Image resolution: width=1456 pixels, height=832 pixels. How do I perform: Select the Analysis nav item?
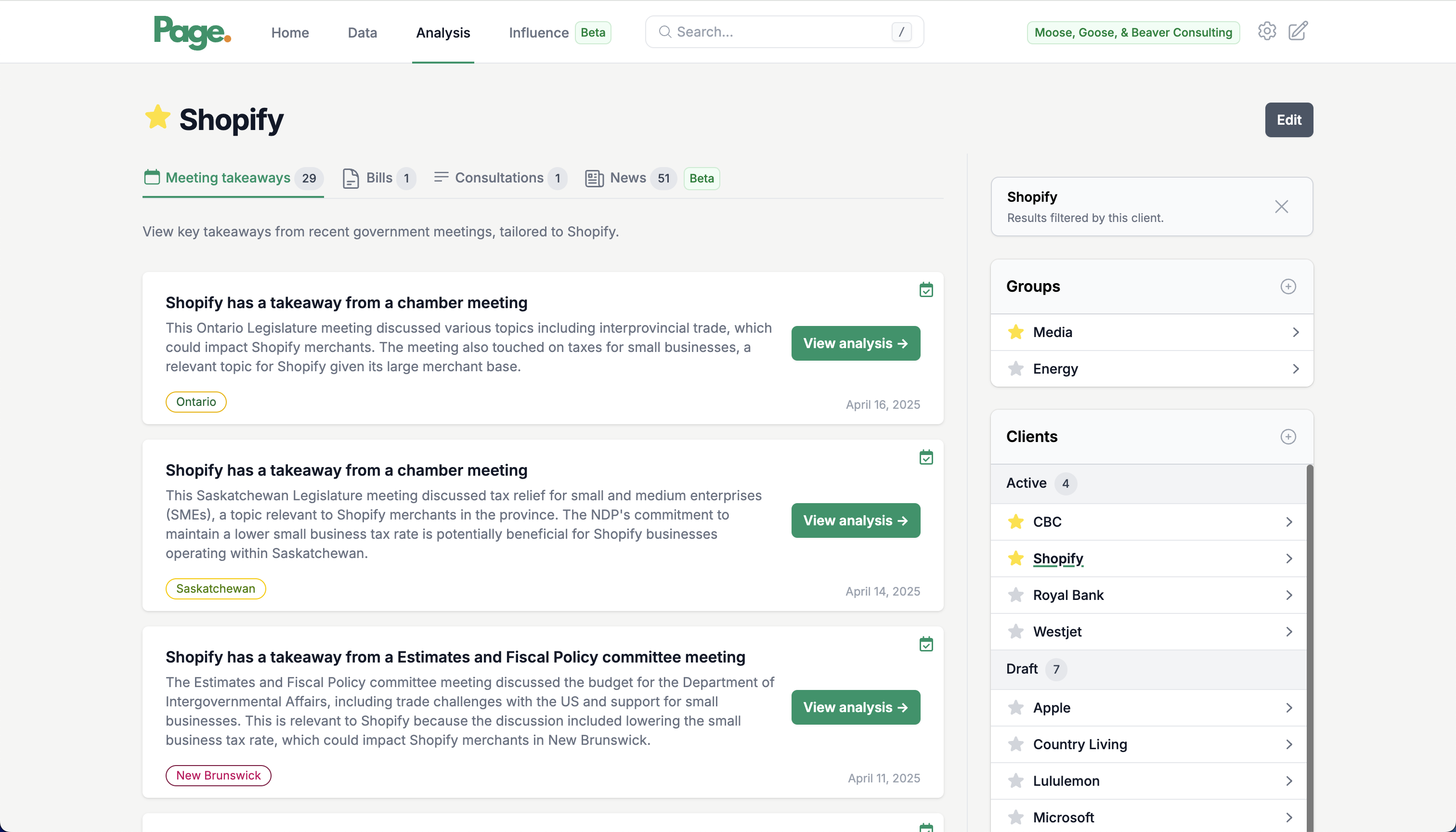pos(443,33)
